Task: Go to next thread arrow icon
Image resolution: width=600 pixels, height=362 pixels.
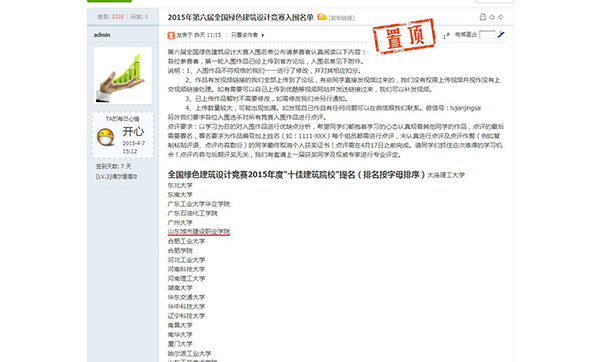Action: point(501,17)
